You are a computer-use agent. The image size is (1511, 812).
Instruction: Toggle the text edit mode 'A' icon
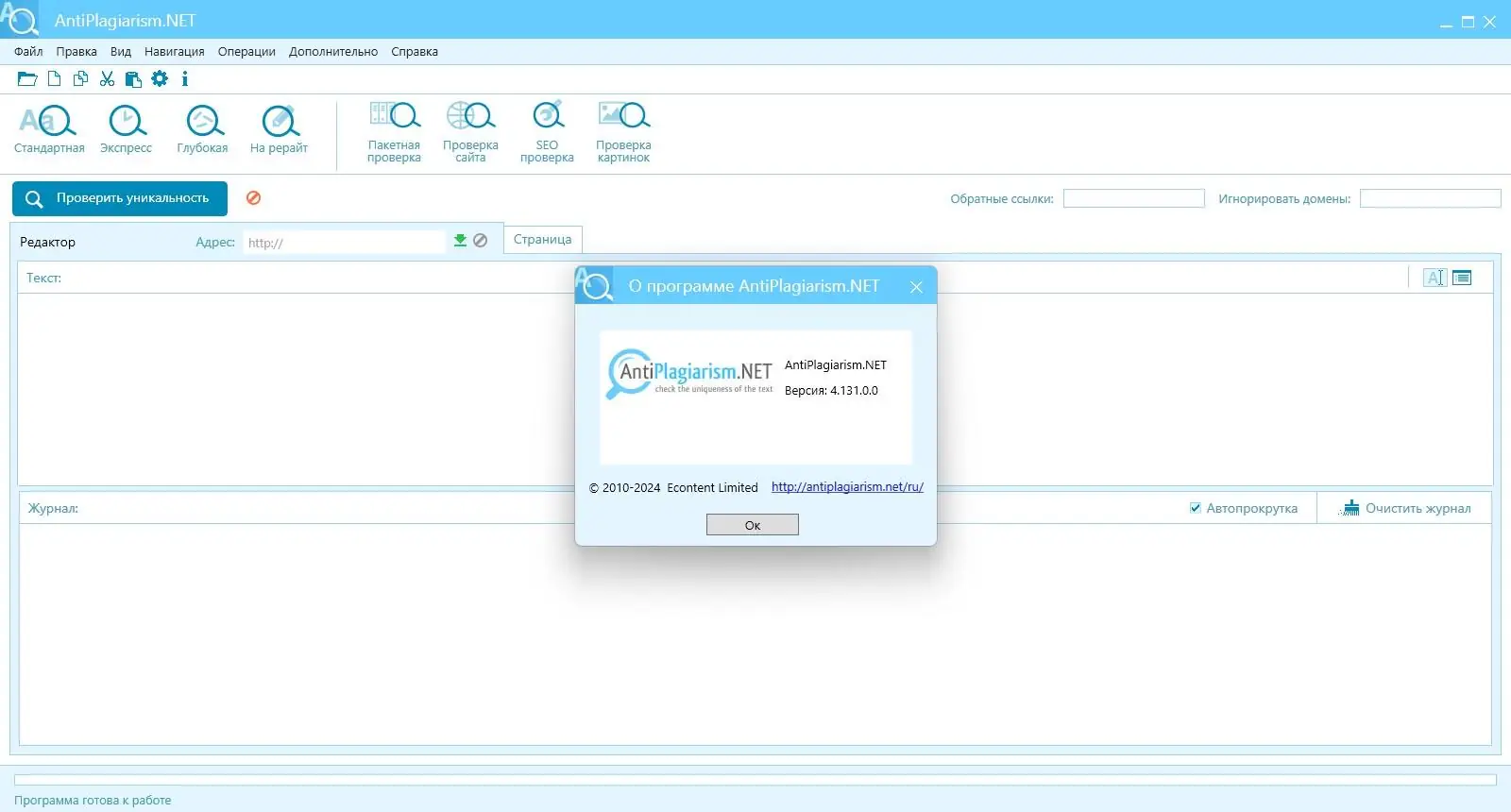pos(1435,278)
